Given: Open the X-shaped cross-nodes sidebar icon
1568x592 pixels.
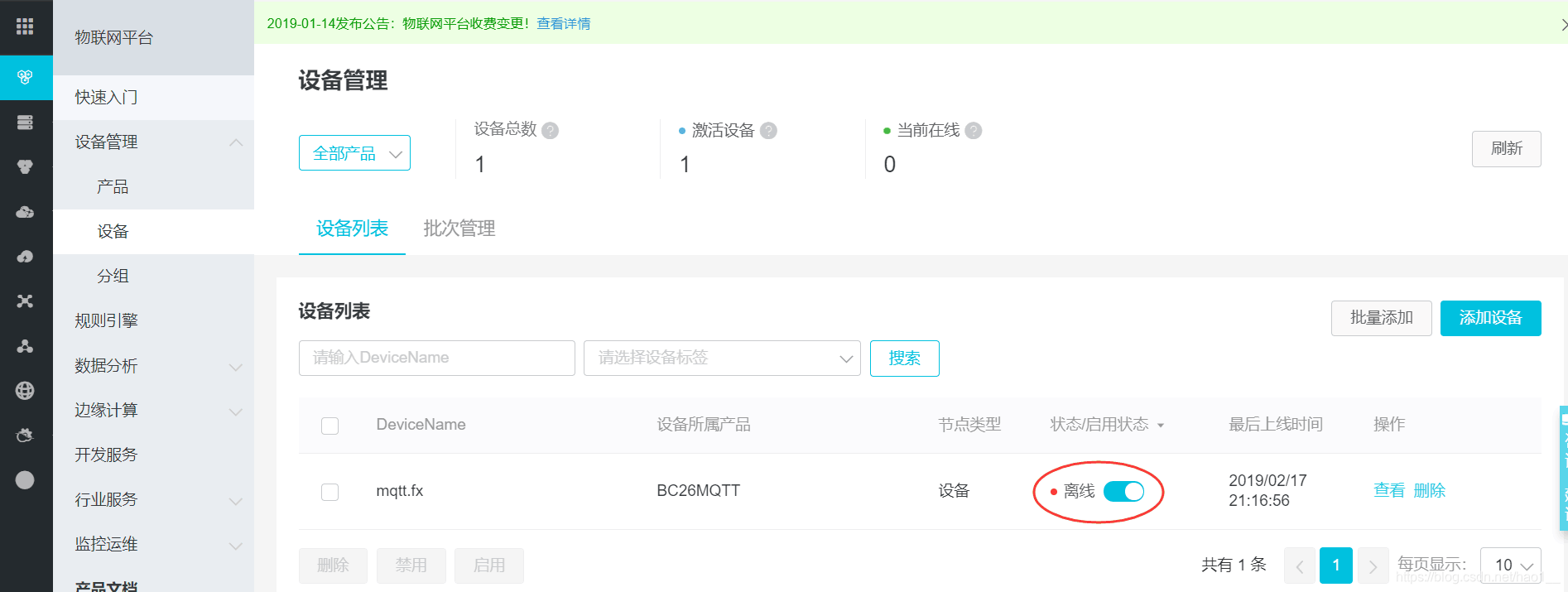Looking at the screenshot, I should click(25, 301).
